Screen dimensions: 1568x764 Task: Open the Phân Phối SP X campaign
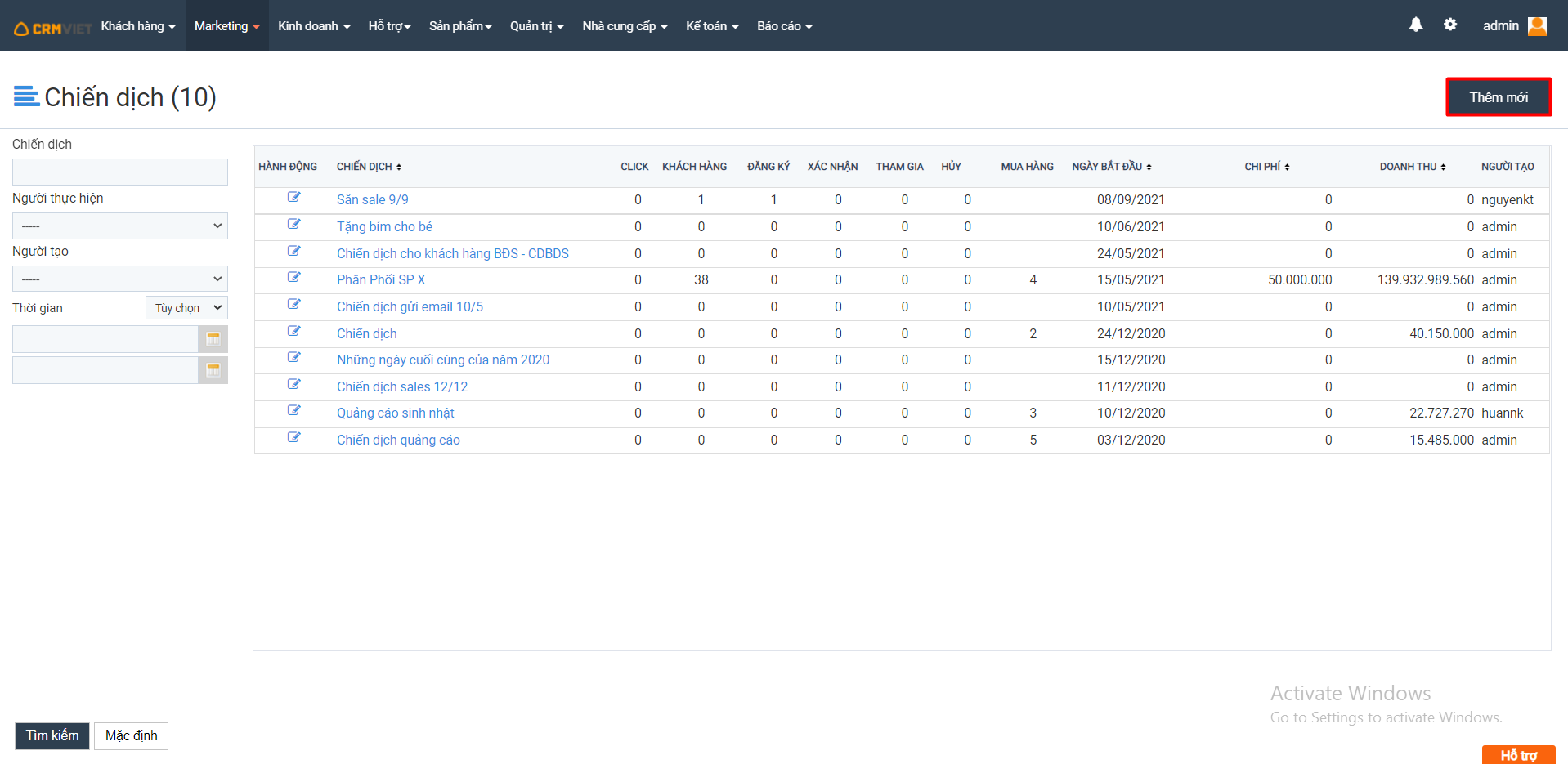(x=381, y=279)
